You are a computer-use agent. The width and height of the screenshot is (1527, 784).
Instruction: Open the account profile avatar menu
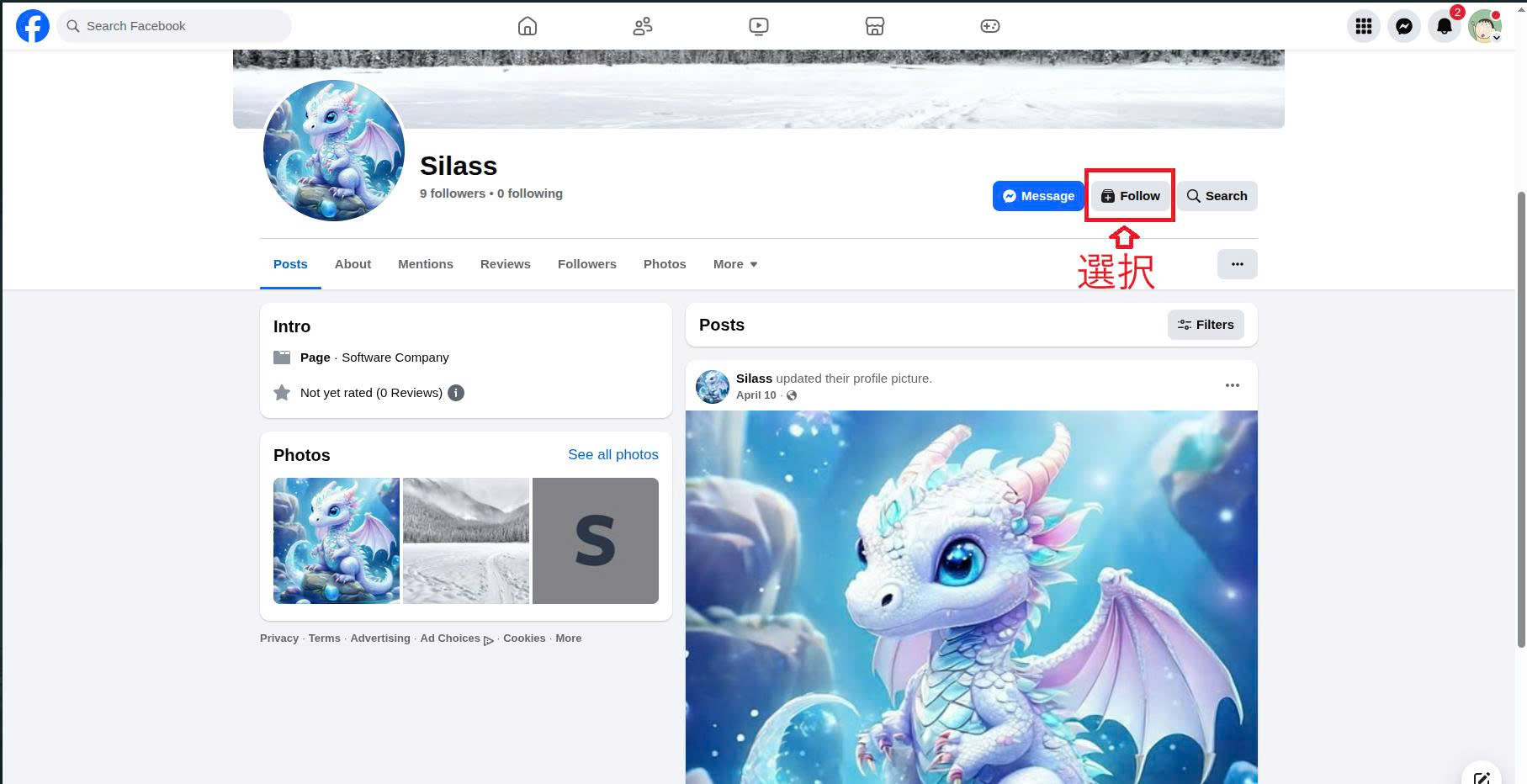pyautogui.click(x=1484, y=26)
